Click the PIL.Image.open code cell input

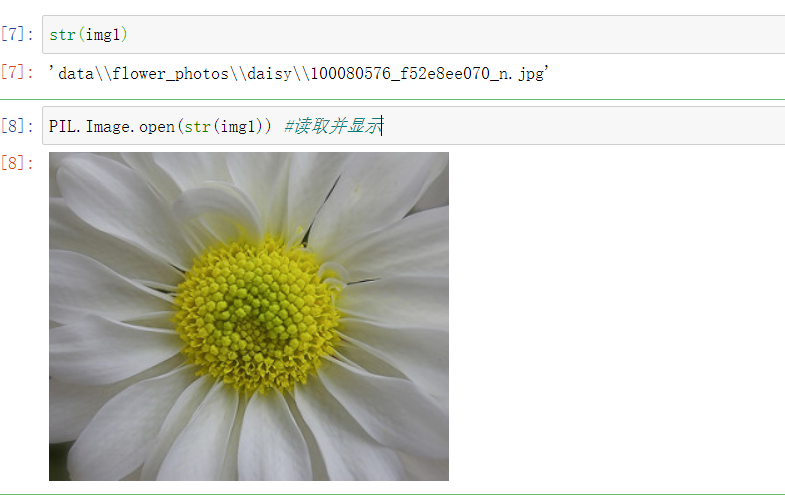coord(414,126)
